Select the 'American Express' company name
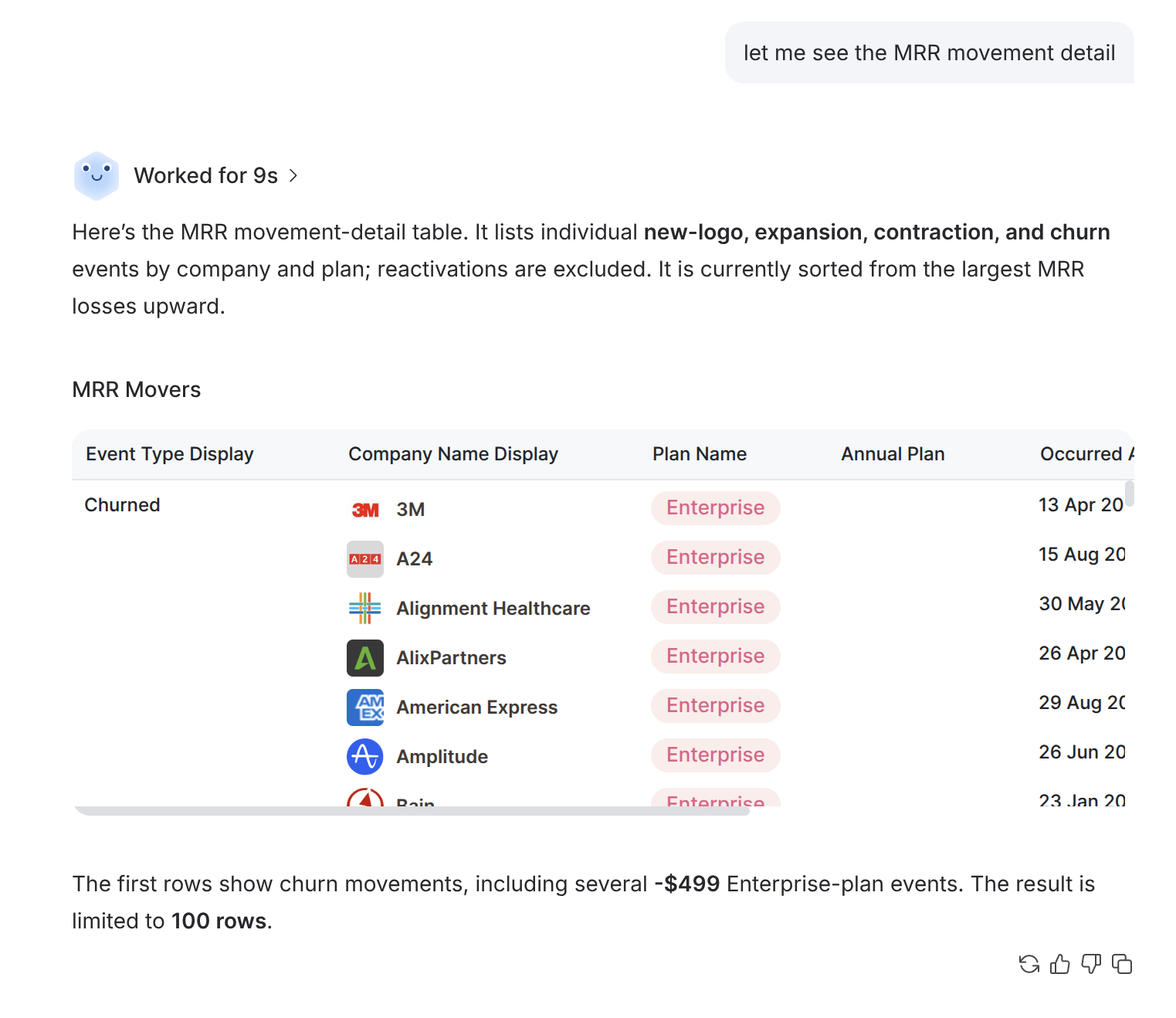This screenshot has height=1018, width=1176. coord(477,708)
